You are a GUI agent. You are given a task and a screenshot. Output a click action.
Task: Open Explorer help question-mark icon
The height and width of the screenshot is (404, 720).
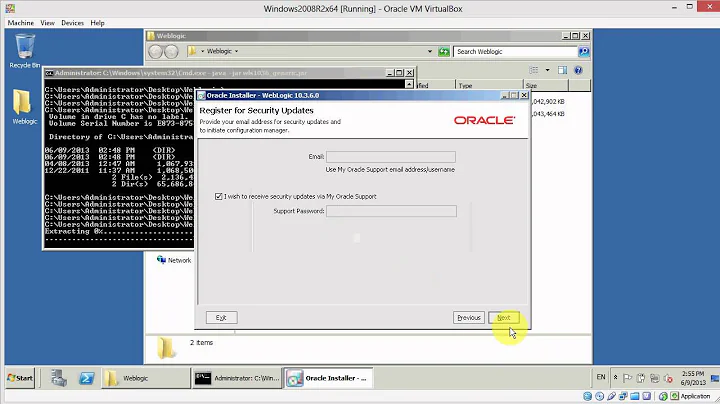[x=578, y=70]
